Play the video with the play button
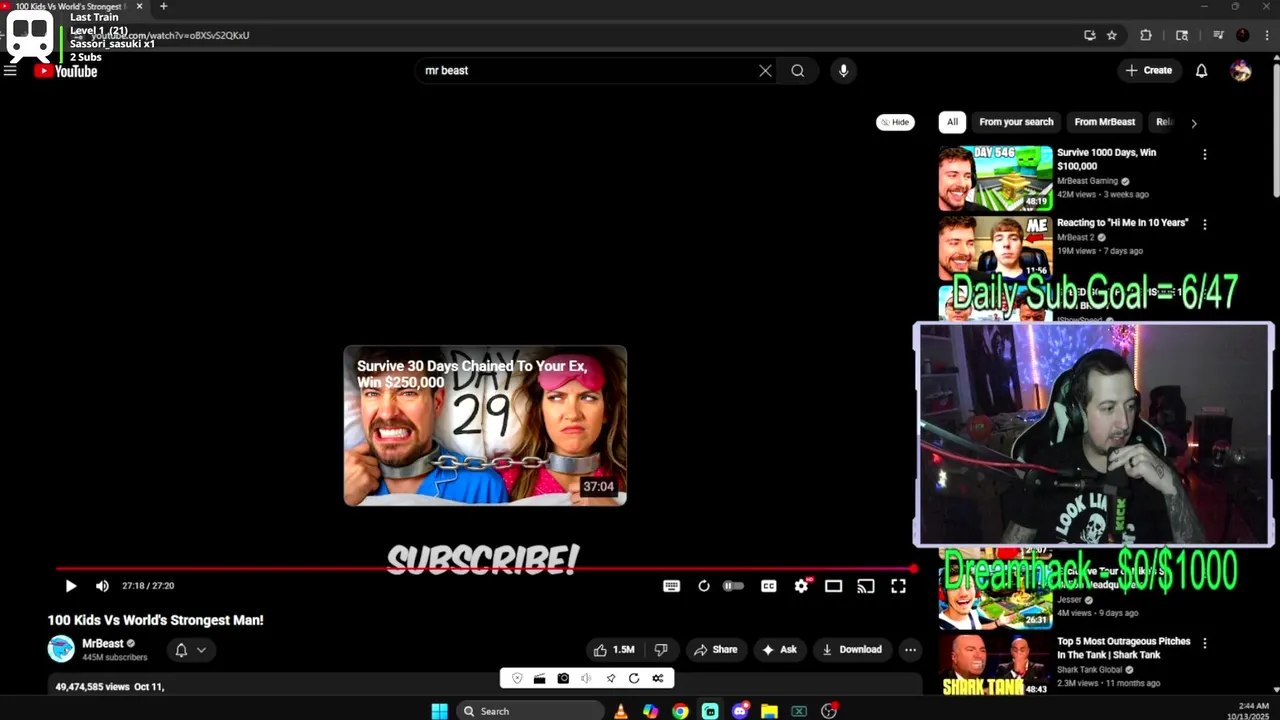1280x720 pixels. pyautogui.click(x=70, y=586)
